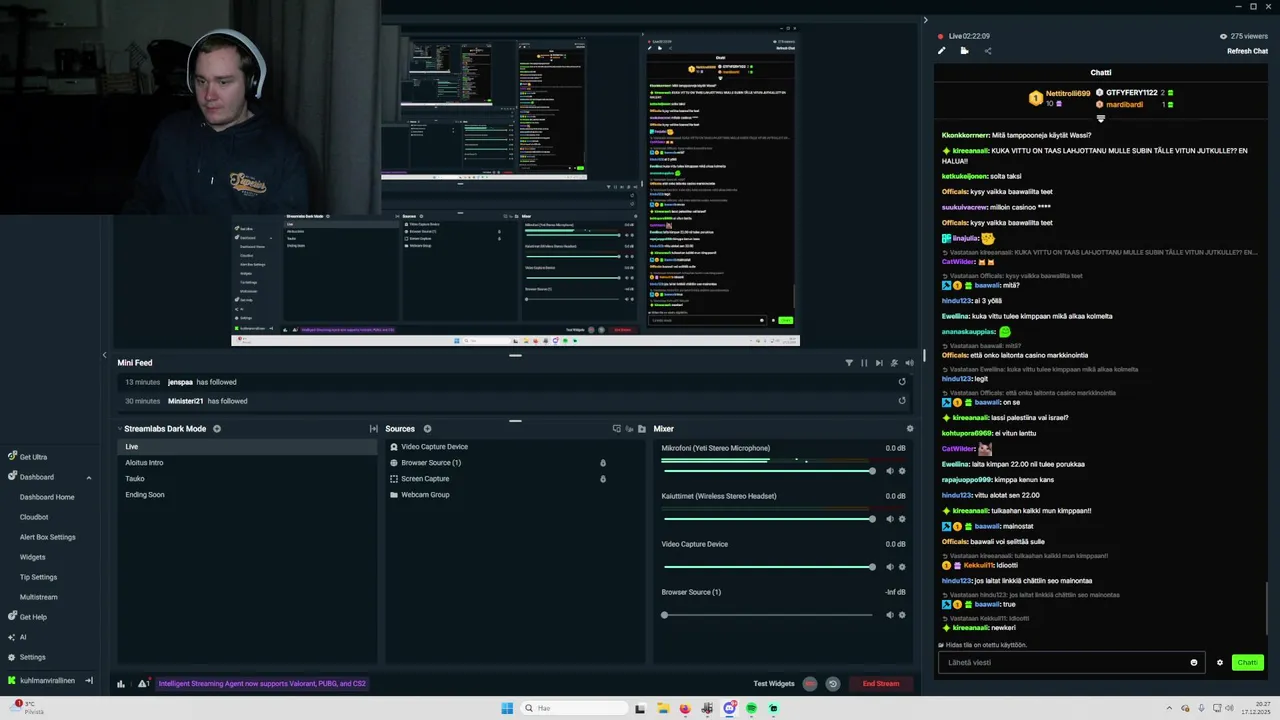The height and width of the screenshot is (720, 1280).
Task: Click the Browser Source (1) volume slider
Action: [x=768, y=615]
